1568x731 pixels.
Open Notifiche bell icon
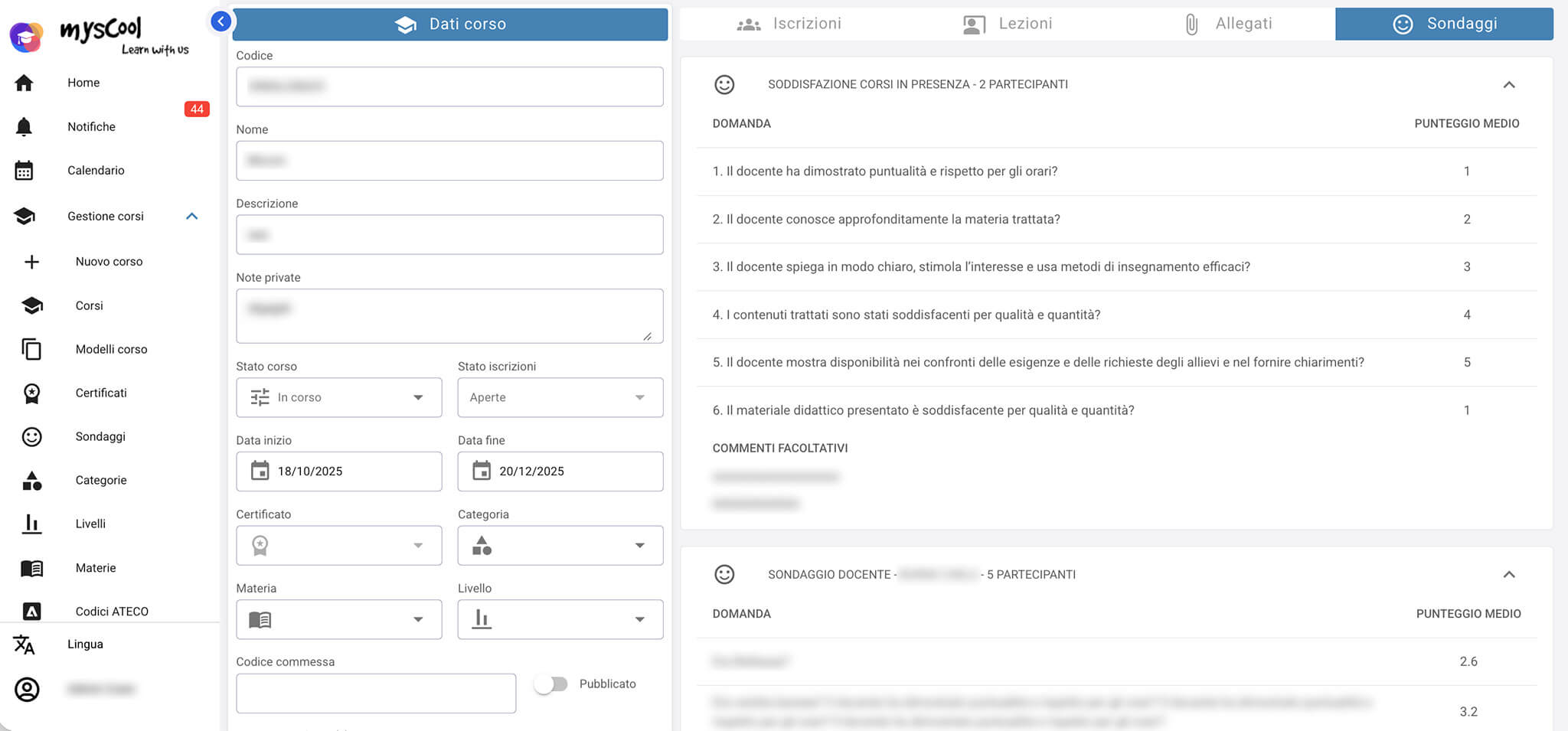tap(24, 126)
